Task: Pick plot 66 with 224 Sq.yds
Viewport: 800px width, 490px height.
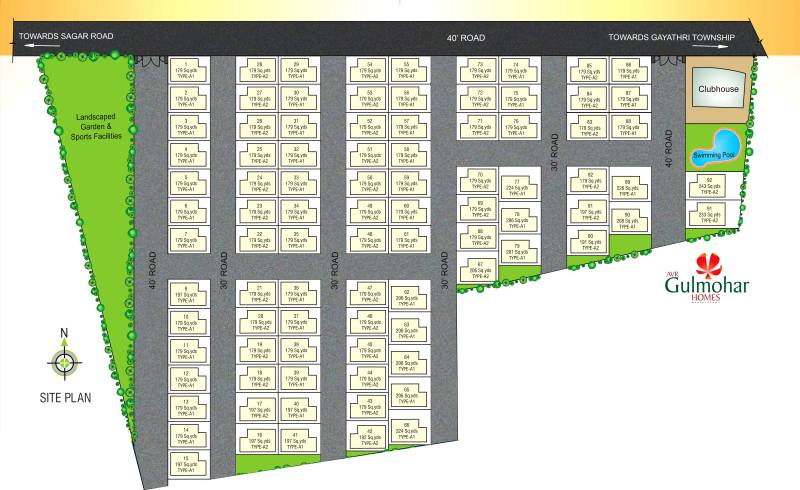Action: point(407,429)
